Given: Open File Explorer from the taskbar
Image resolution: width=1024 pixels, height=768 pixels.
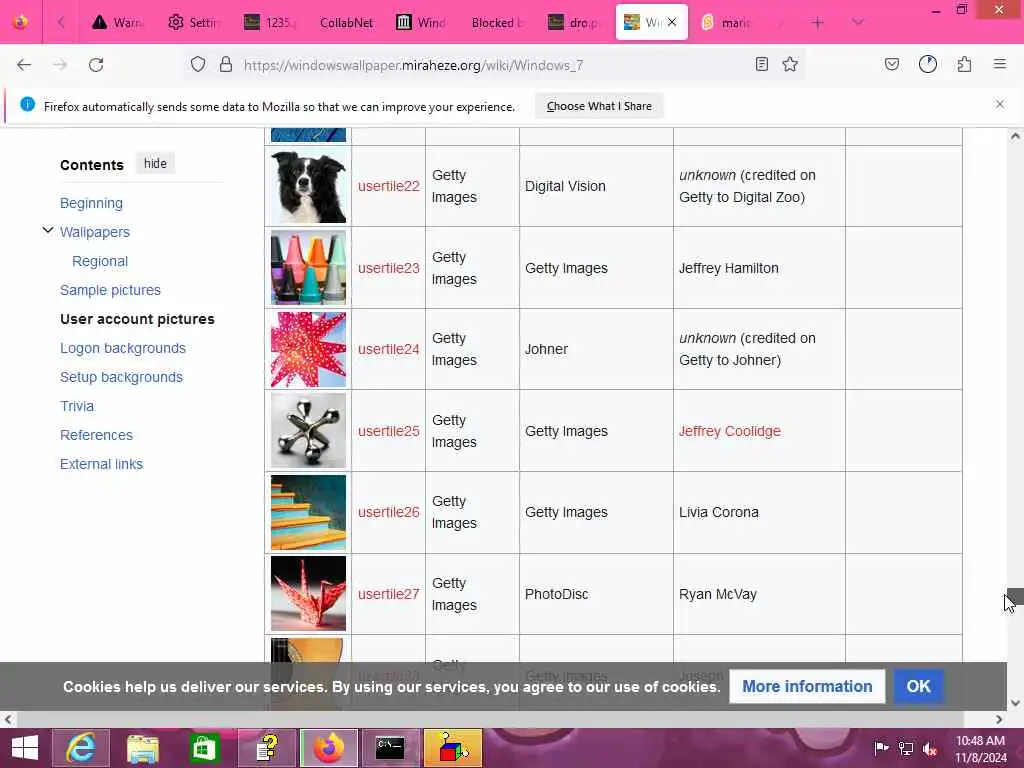Looking at the screenshot, I should tap(143, 748).
